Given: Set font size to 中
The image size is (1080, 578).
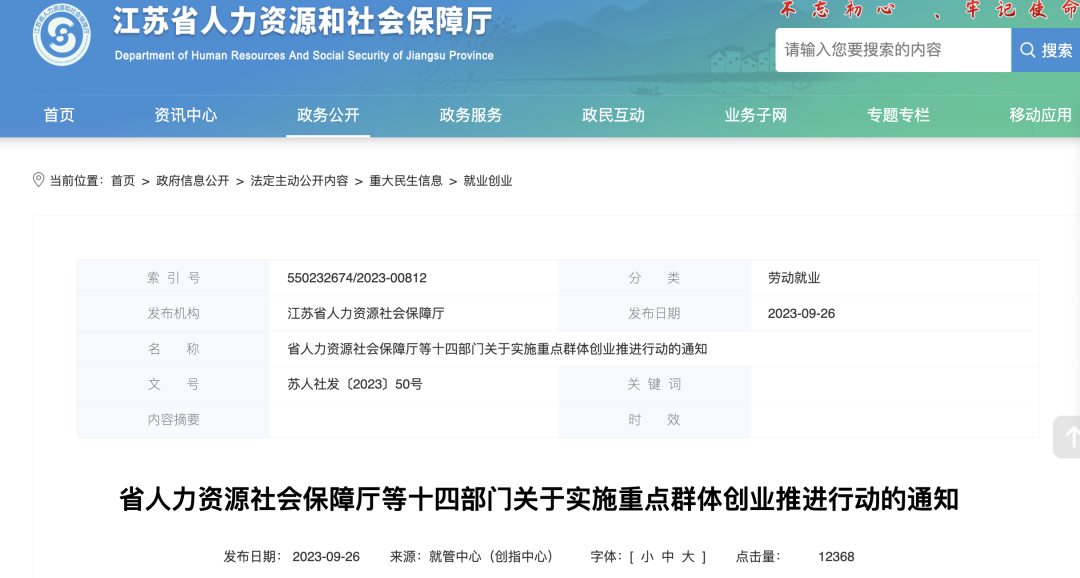Looking at the screenshot, I should point(667,557).
